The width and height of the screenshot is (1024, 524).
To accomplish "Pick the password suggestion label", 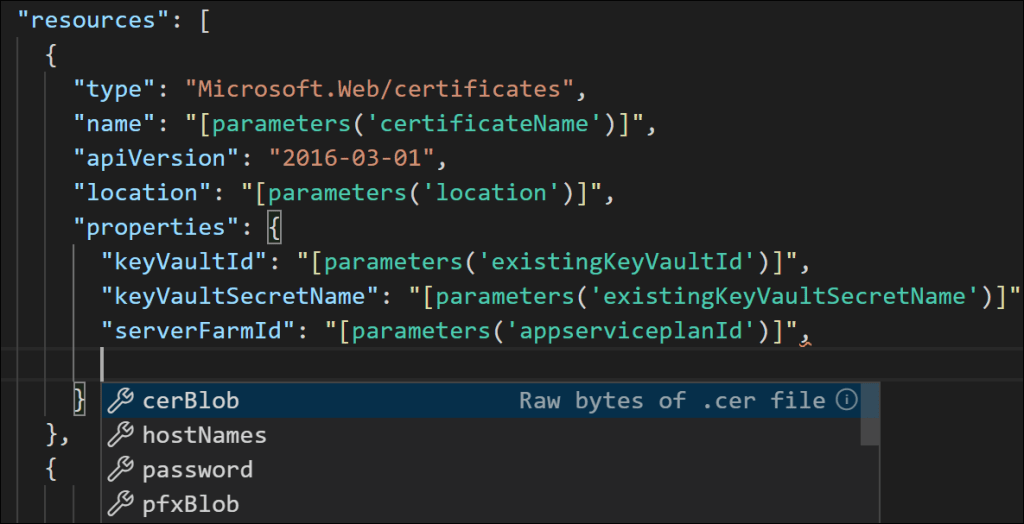I will (197, 469).
